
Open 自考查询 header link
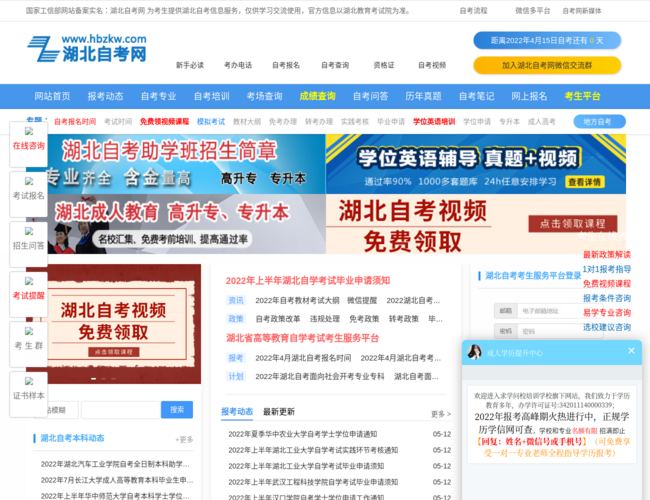coord(335,65)
